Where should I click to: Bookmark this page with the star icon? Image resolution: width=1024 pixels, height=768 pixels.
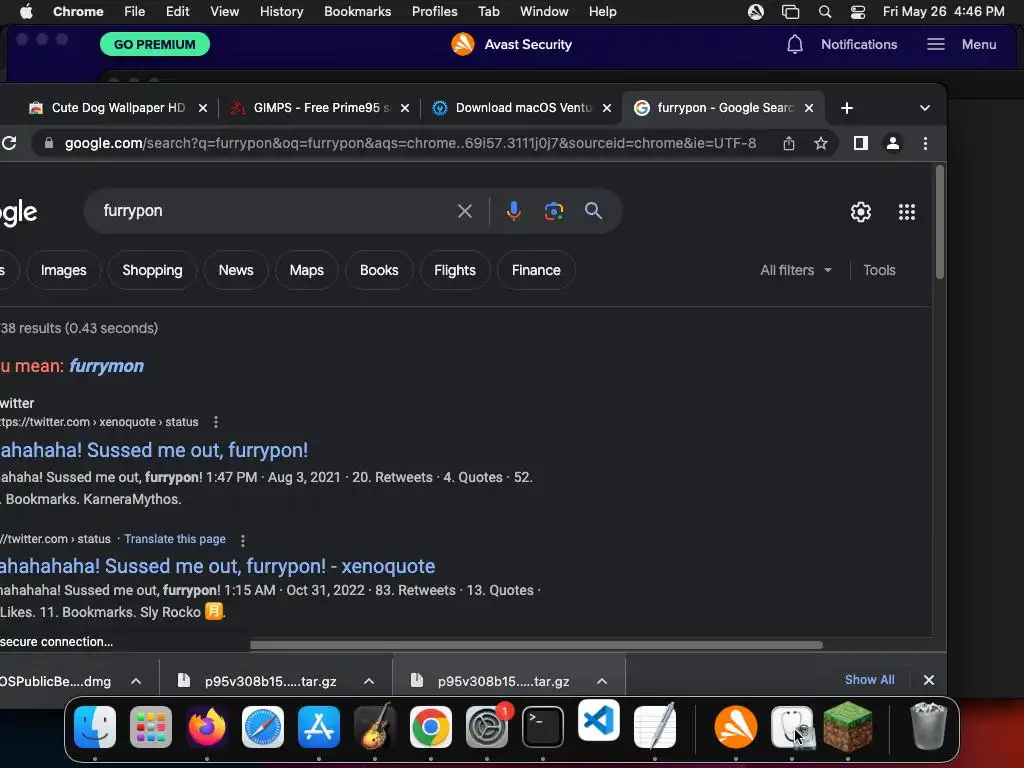pos(821,143)
